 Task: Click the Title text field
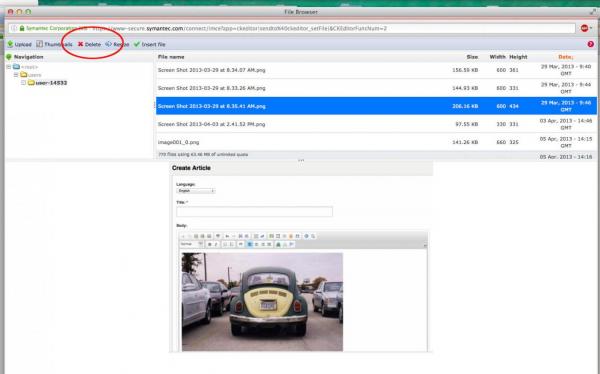click(x=254, y=211)
